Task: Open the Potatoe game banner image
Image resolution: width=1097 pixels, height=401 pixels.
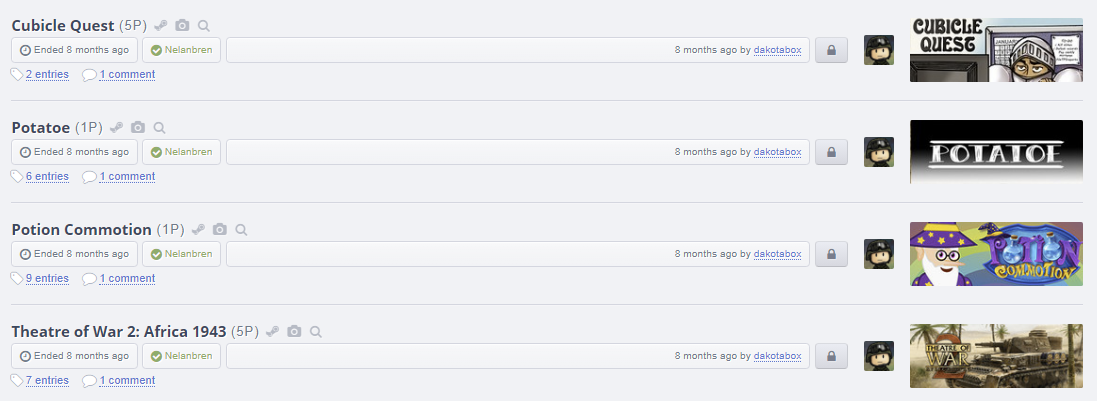Action: (x=996, y=152)
